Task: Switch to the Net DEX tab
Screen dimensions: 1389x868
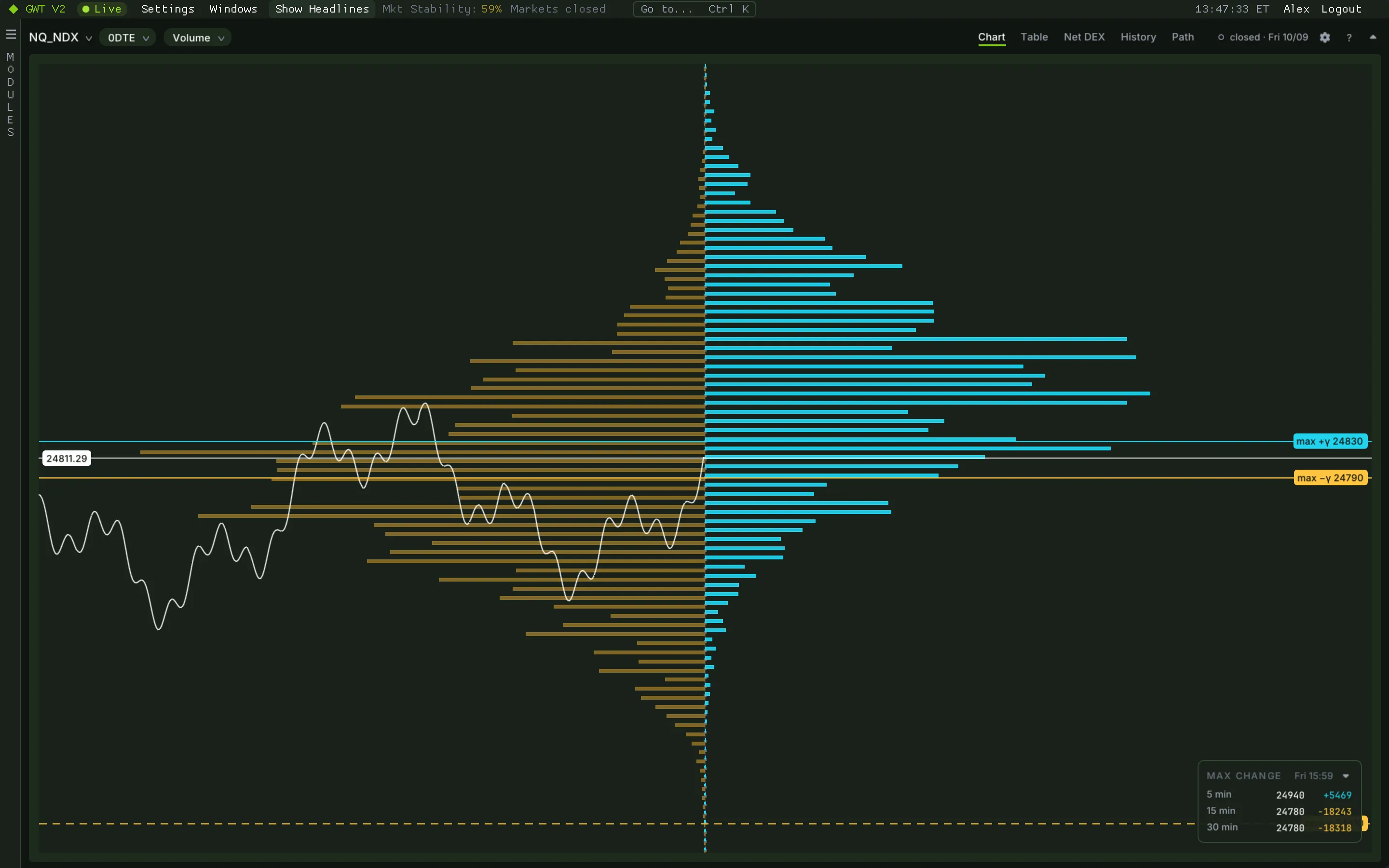Action: [1084, 37]
